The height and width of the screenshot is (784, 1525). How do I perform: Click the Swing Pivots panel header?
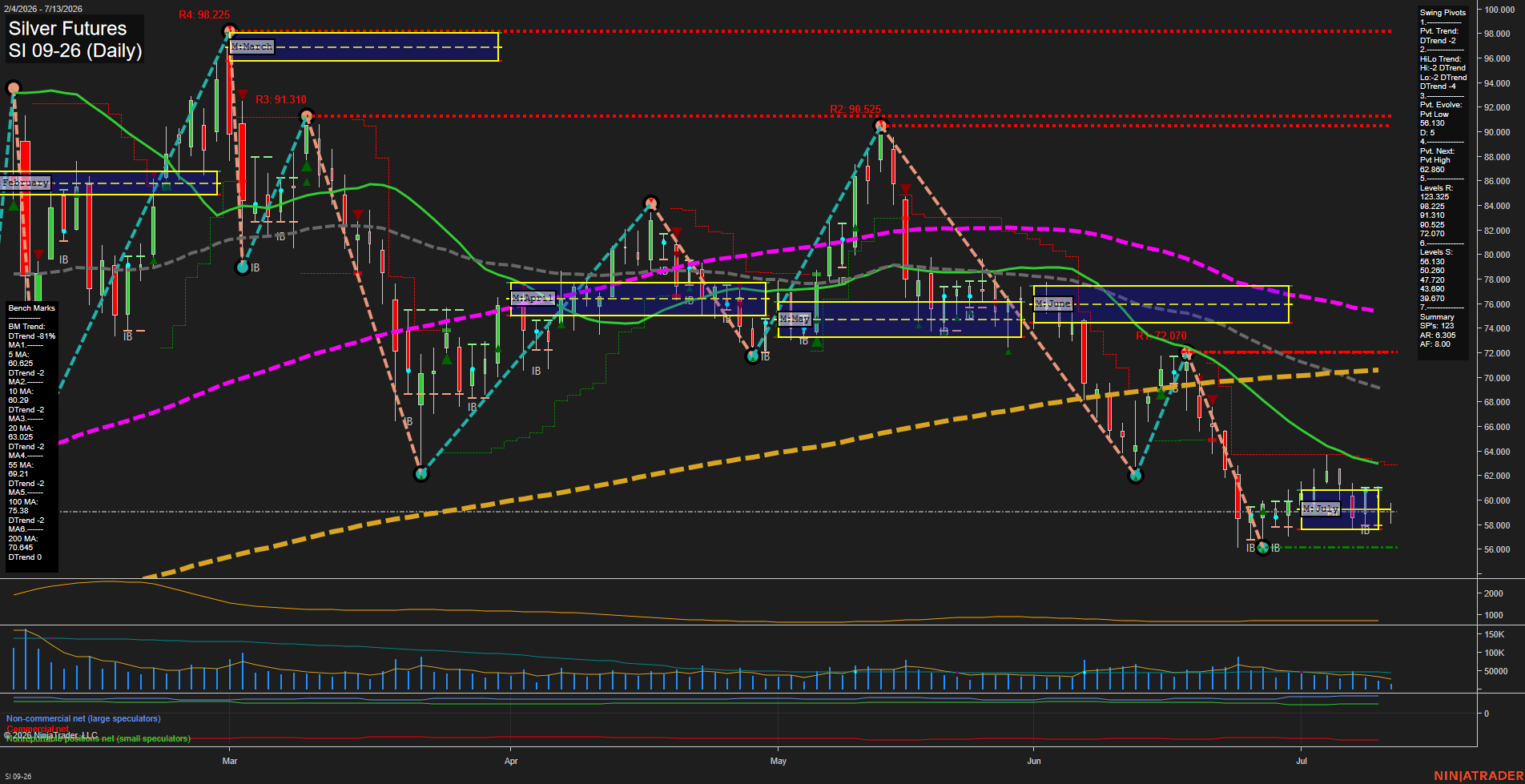tap(1443, 13)
